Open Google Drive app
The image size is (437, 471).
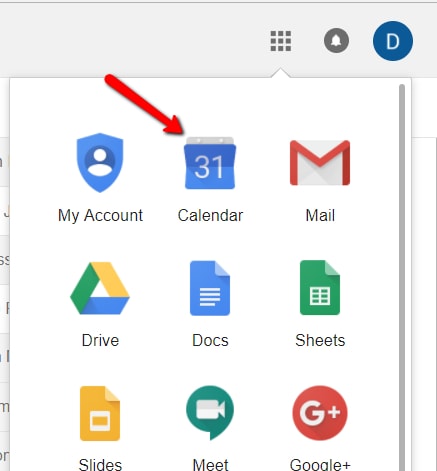100,288
